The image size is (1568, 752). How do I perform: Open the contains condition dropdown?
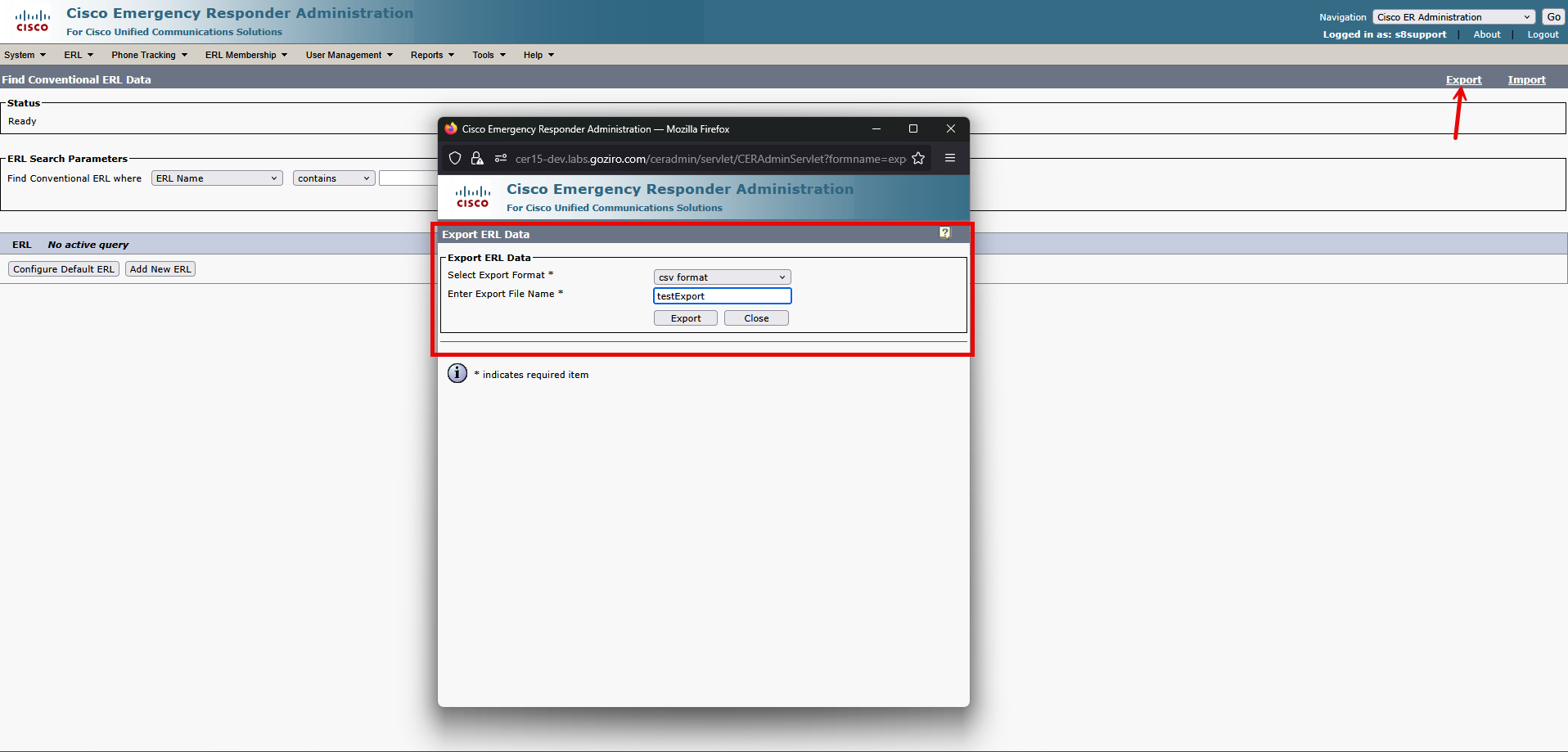coord(334,178)
